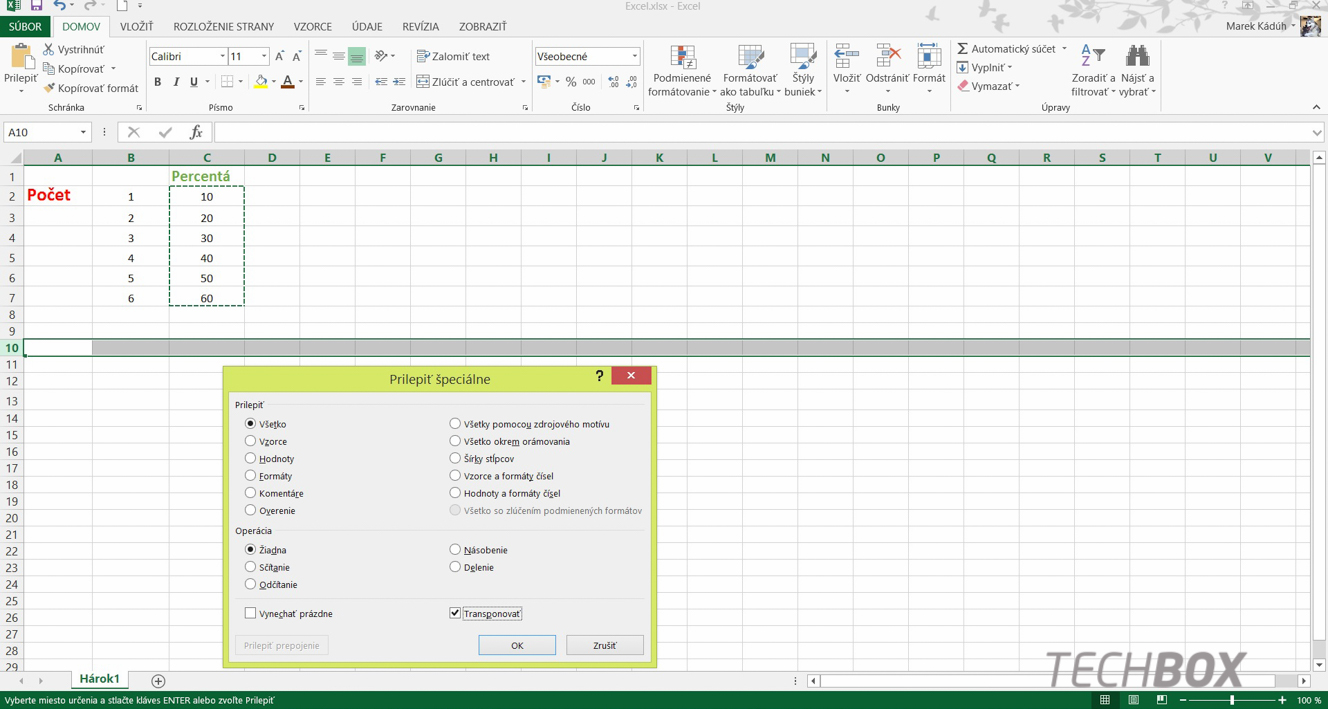The width and height of the screenshot is (1328, 709).
Task: Add a new sheet with plus icon
Action: 158,681
